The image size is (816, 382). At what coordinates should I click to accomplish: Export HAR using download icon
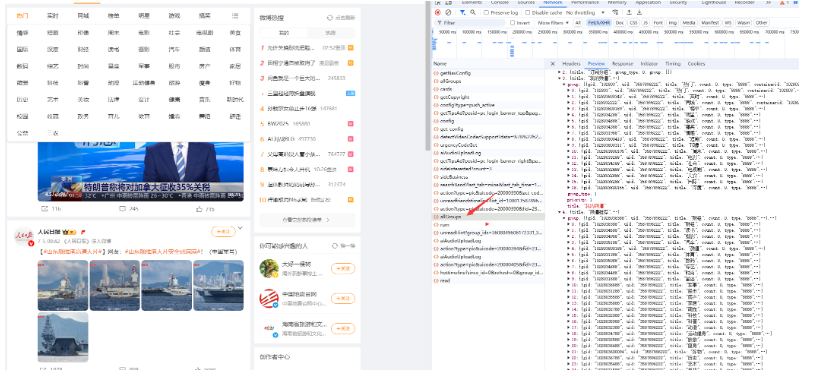click(x=639, y=12)
